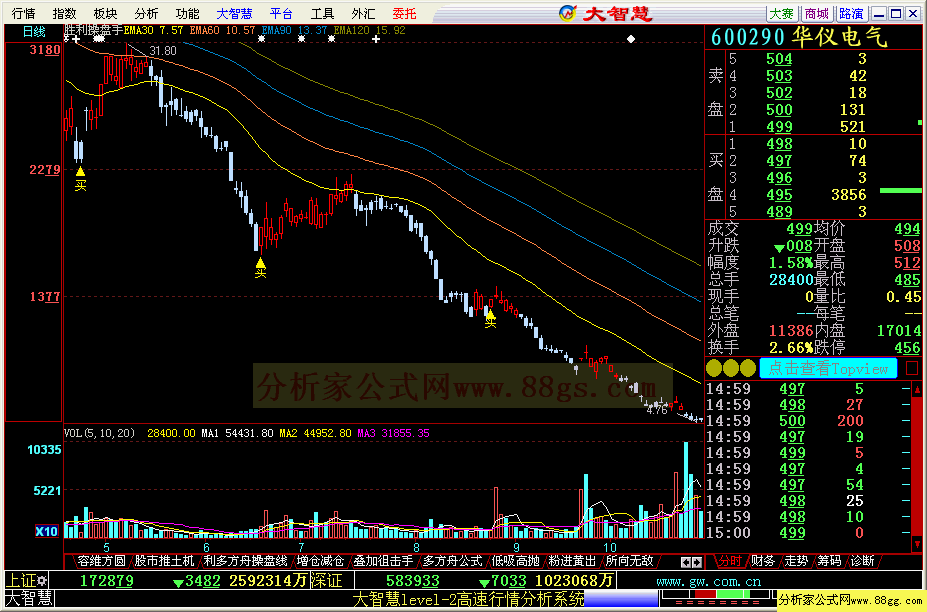Open the 平台 menu
This screenshot has height=612, width=927.
281,13
